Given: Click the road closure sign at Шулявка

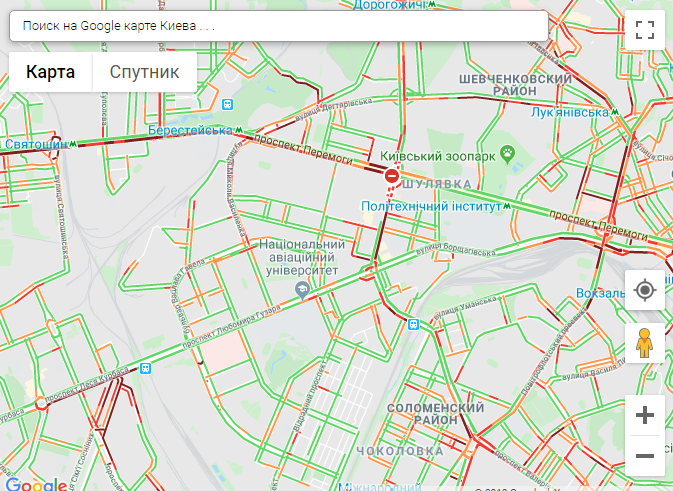Looking at the screenshot, I should tap(391, 176).
